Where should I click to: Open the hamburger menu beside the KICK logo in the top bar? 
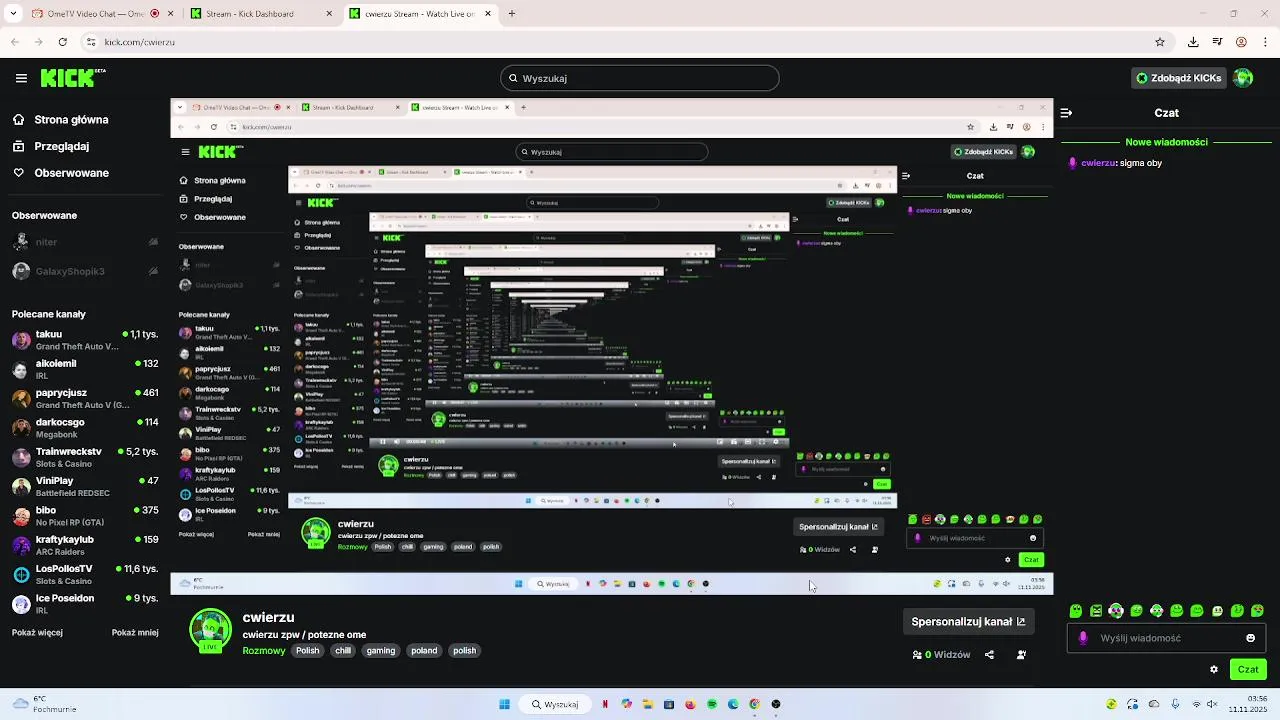[21, 78]
